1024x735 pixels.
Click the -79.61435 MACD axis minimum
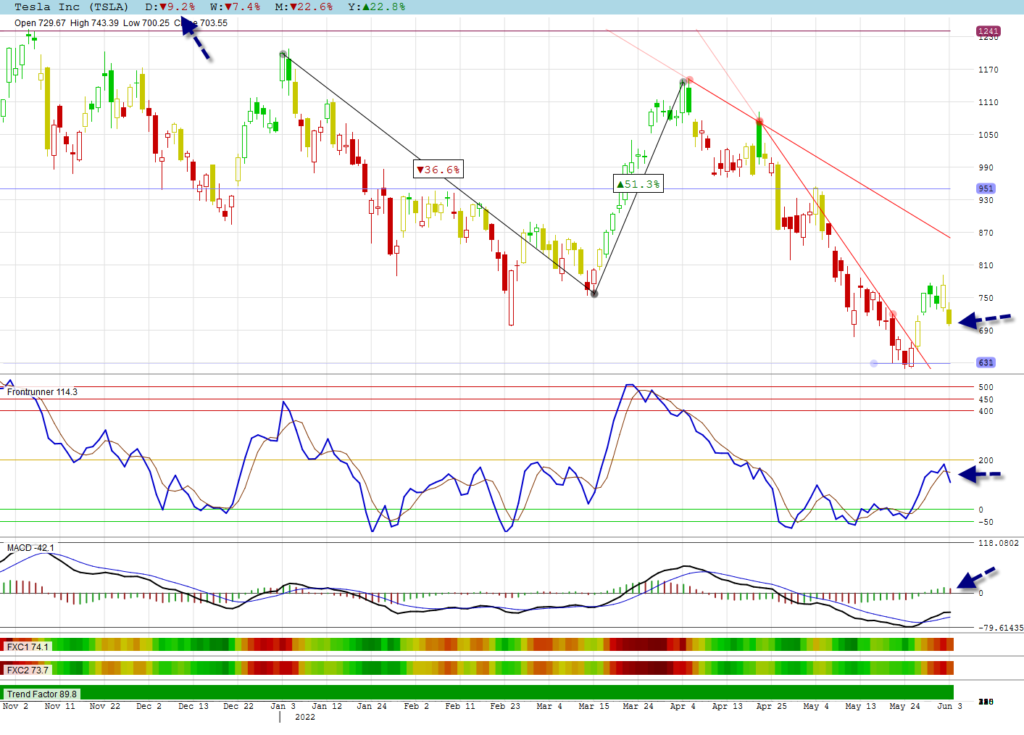coord(1000,628)
